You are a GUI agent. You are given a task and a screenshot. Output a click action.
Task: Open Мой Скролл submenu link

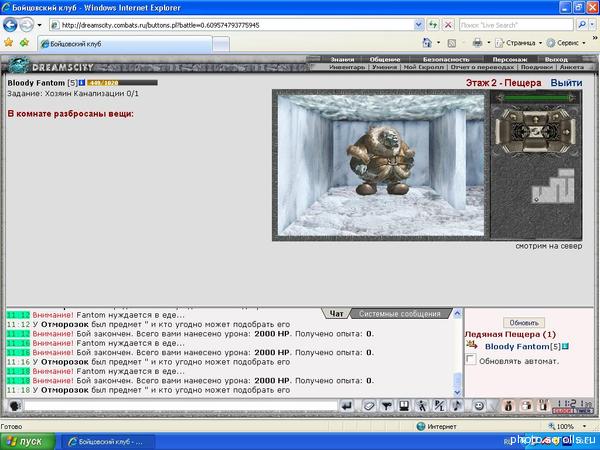pos(423,67)
